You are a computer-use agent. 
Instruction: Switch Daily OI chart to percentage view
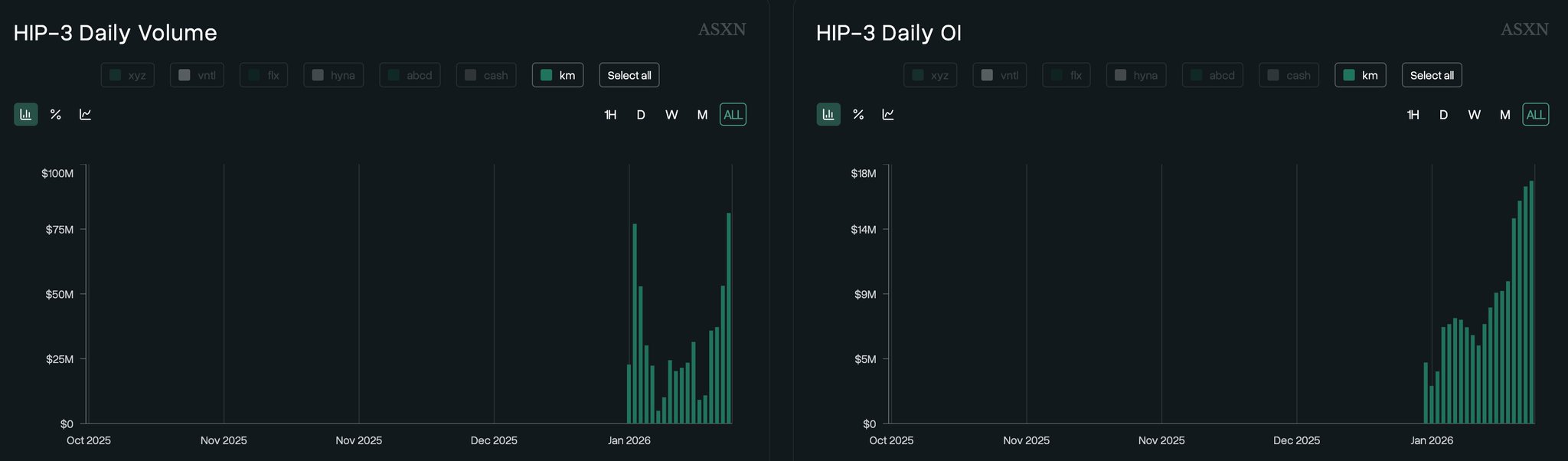857,115
